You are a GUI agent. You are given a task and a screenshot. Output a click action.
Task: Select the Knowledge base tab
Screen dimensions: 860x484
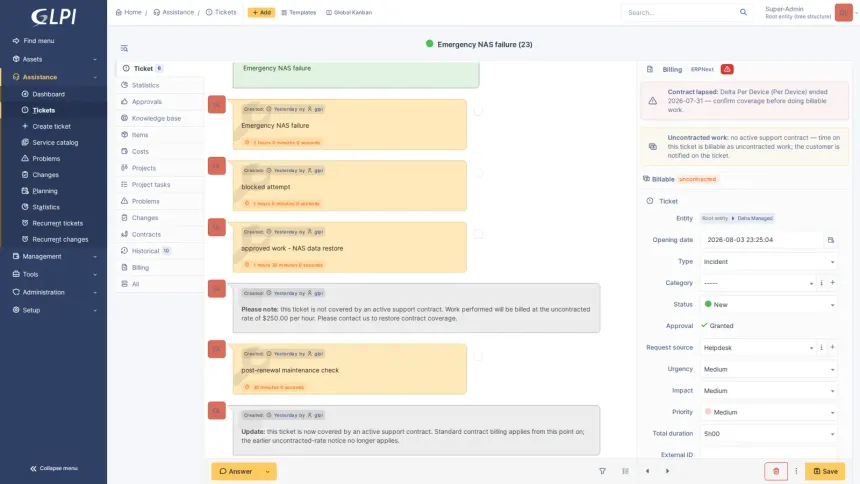[x=160, y=118]
